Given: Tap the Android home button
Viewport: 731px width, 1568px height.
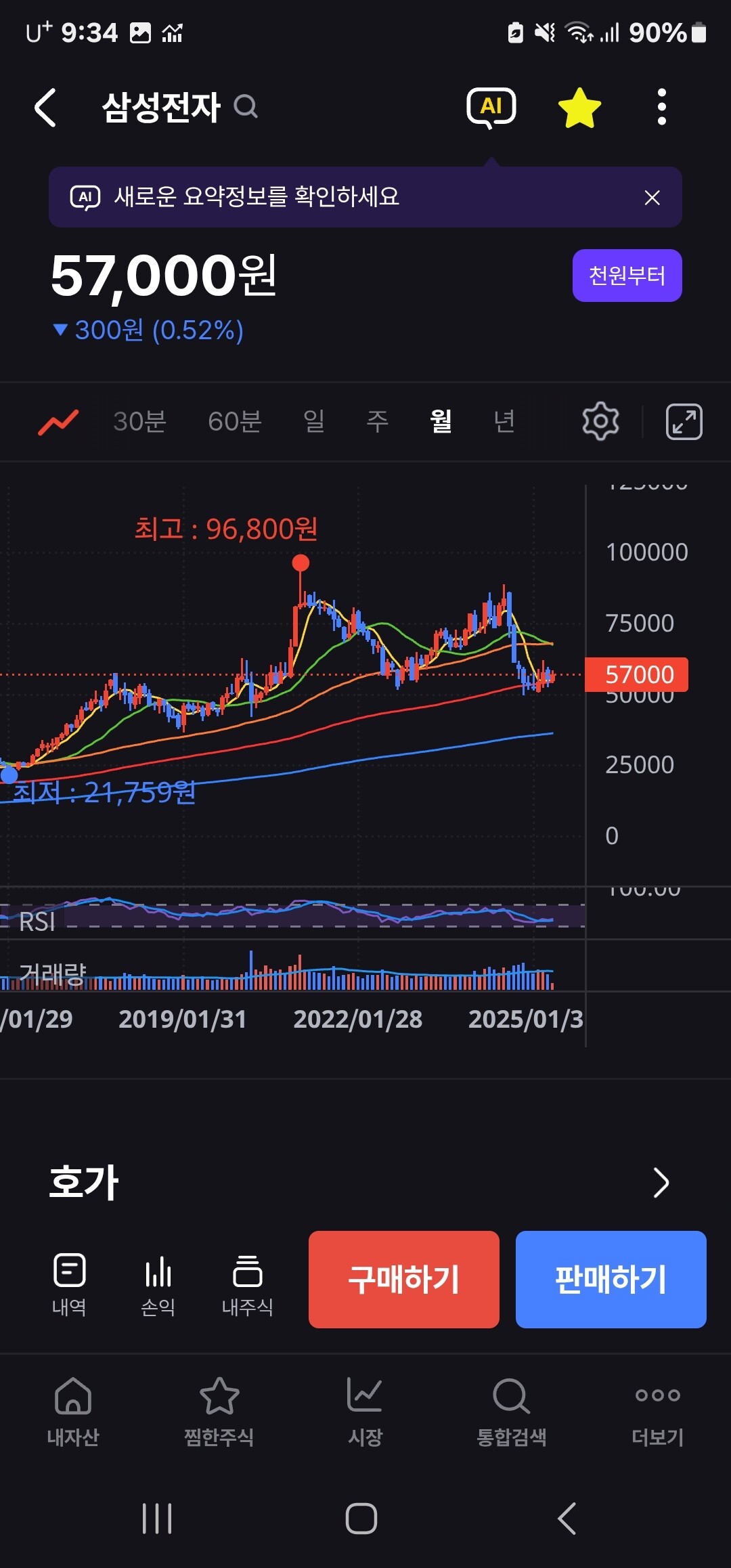Looking at the screenshot, I should 361,1519.
